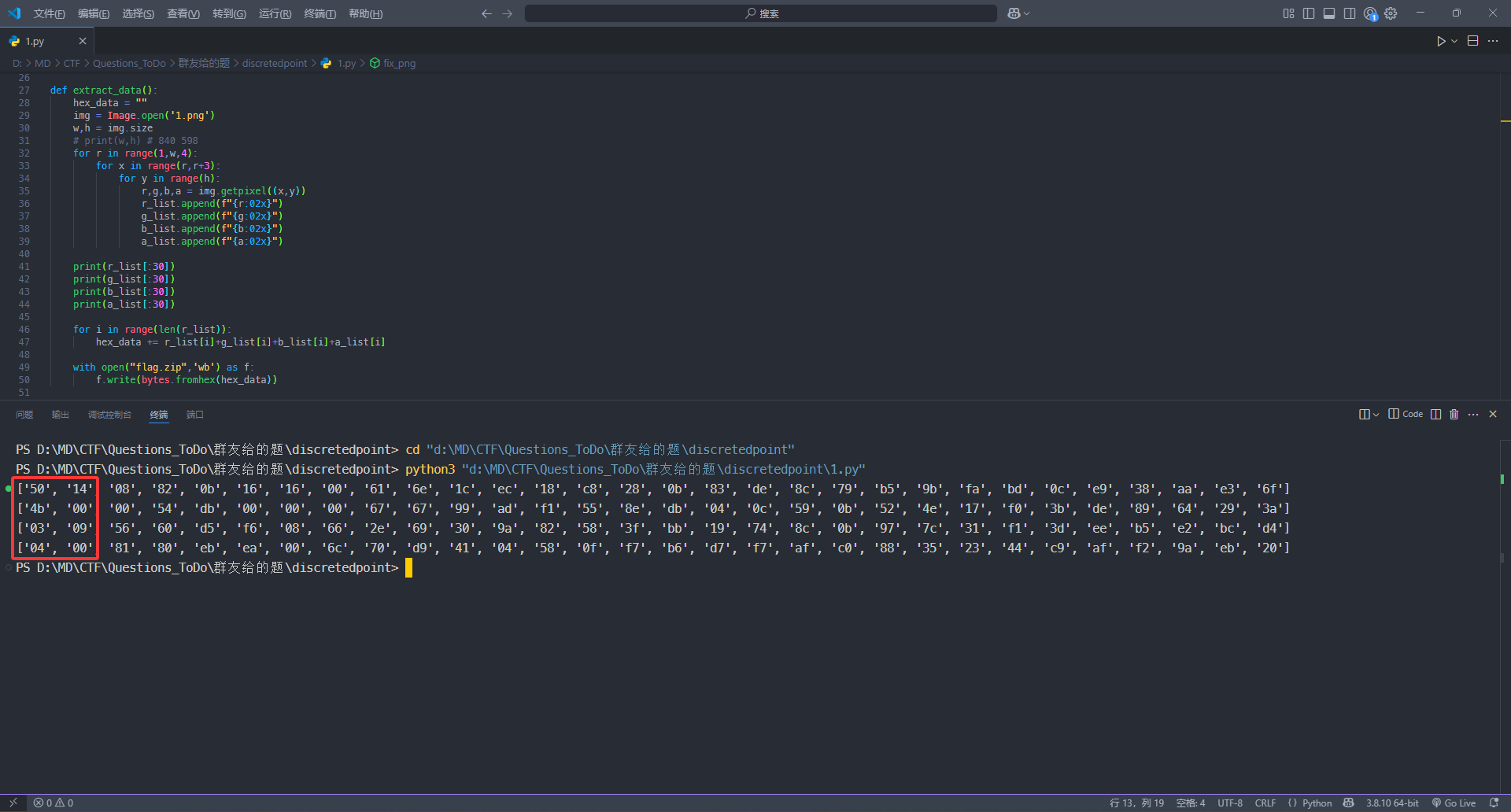Click the CTF breadcrumb segment

point(72,64)
